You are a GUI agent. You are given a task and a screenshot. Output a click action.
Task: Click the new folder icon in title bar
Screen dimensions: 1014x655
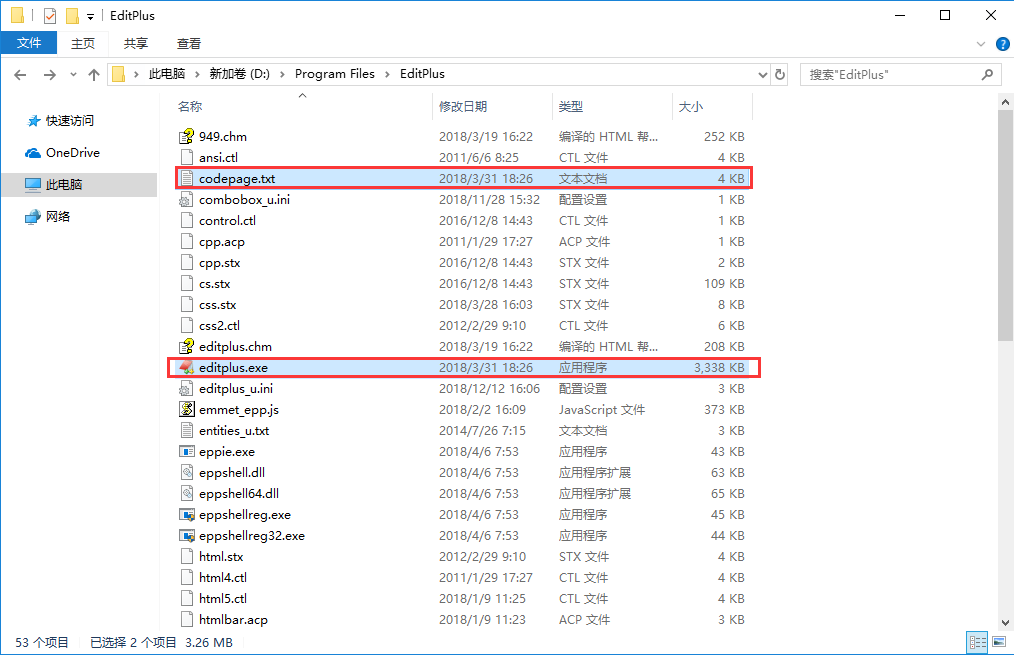72,16
